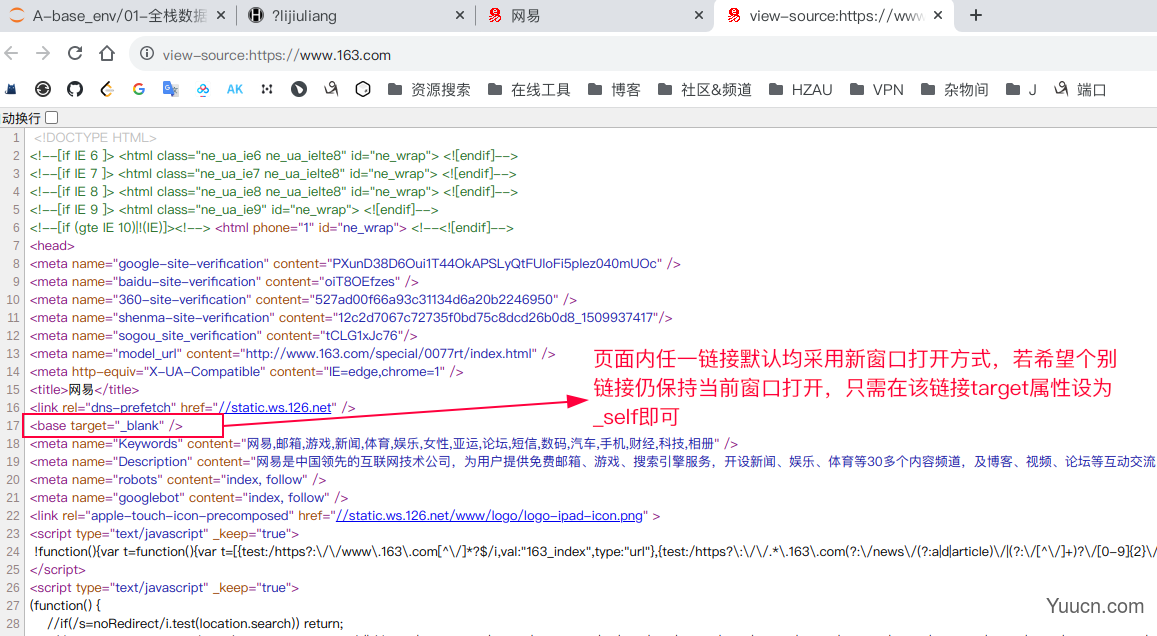The width and height of the screenshot is (1157, 636).
Task: Click the shenma-site-verification meta line
Action: pyautogui.click(x=351, y=317)
